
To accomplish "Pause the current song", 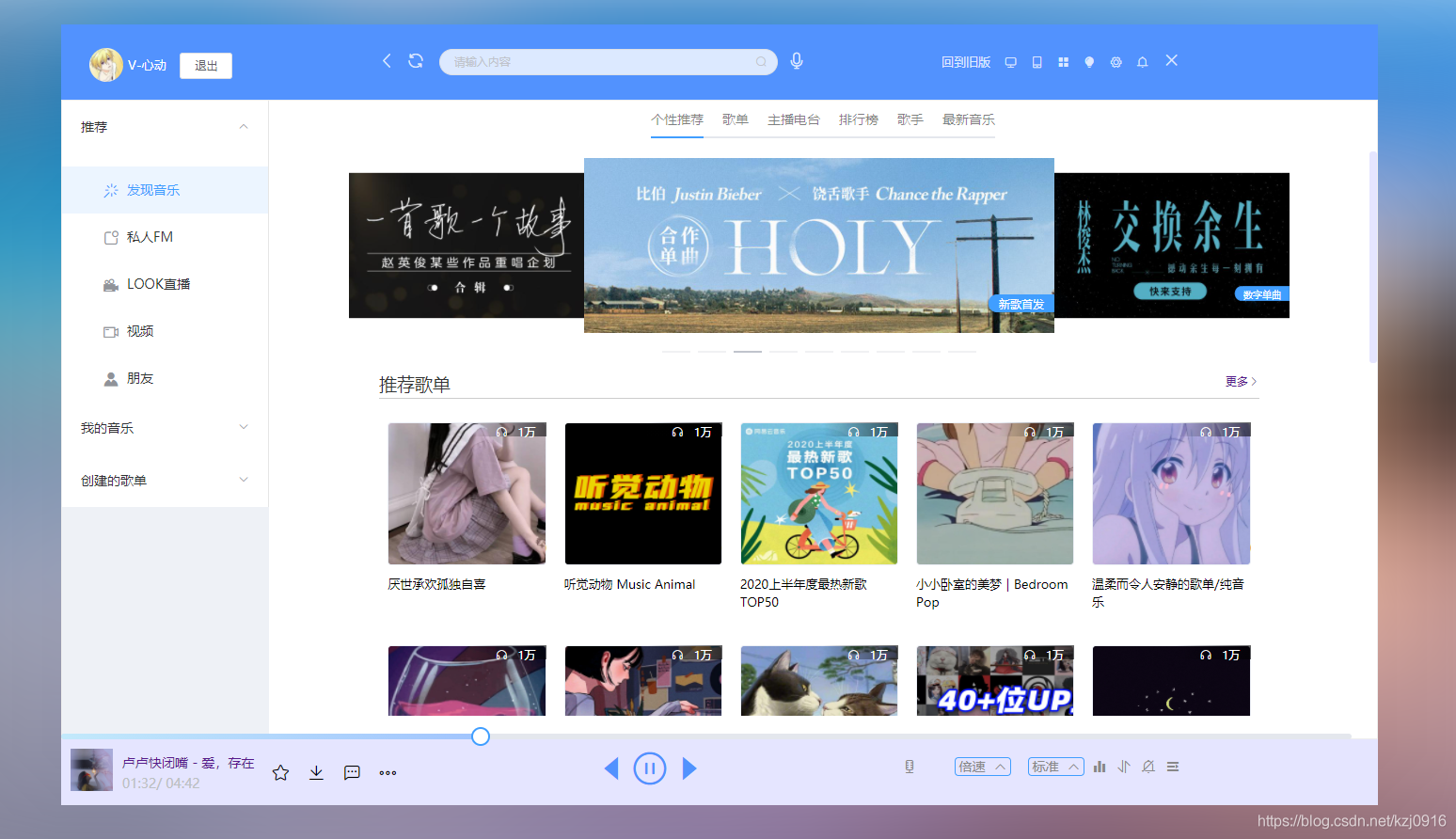I will [x=650, y=768].
